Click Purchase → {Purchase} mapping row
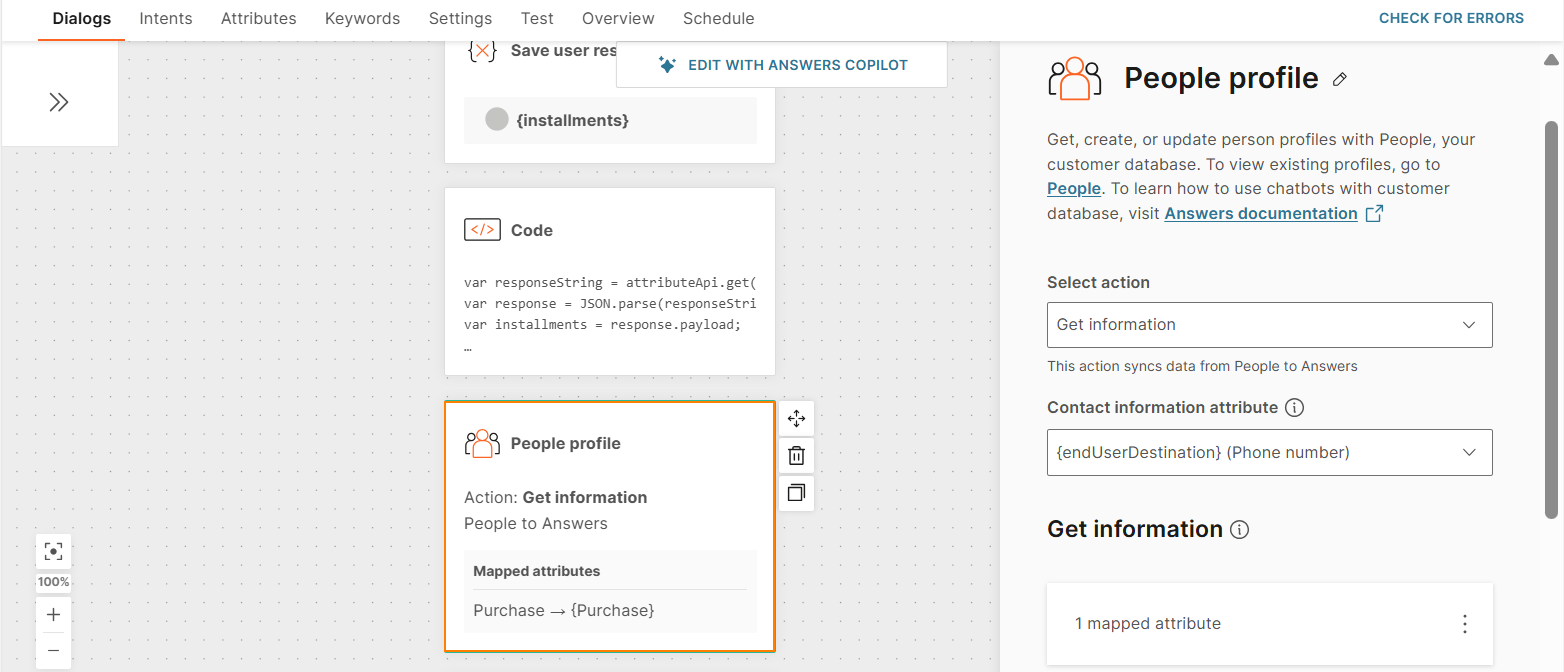The image size is (1564, 672). point(564,611)
